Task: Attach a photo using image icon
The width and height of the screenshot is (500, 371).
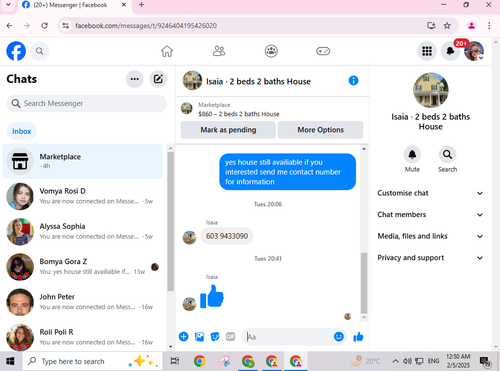Action: point(199,337)
